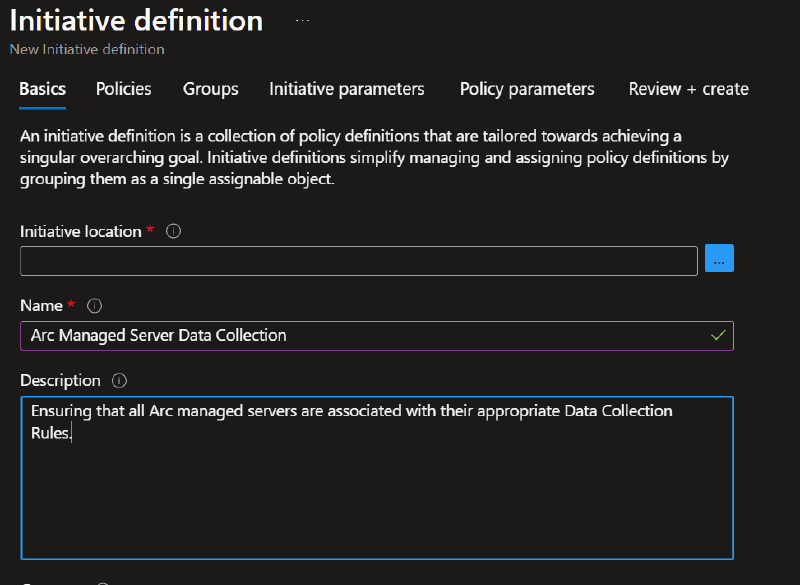This screenshot has height=585, width=800.
Task: Click into the Name field with Arc Managed Server
Action: [x=377, y=336]
